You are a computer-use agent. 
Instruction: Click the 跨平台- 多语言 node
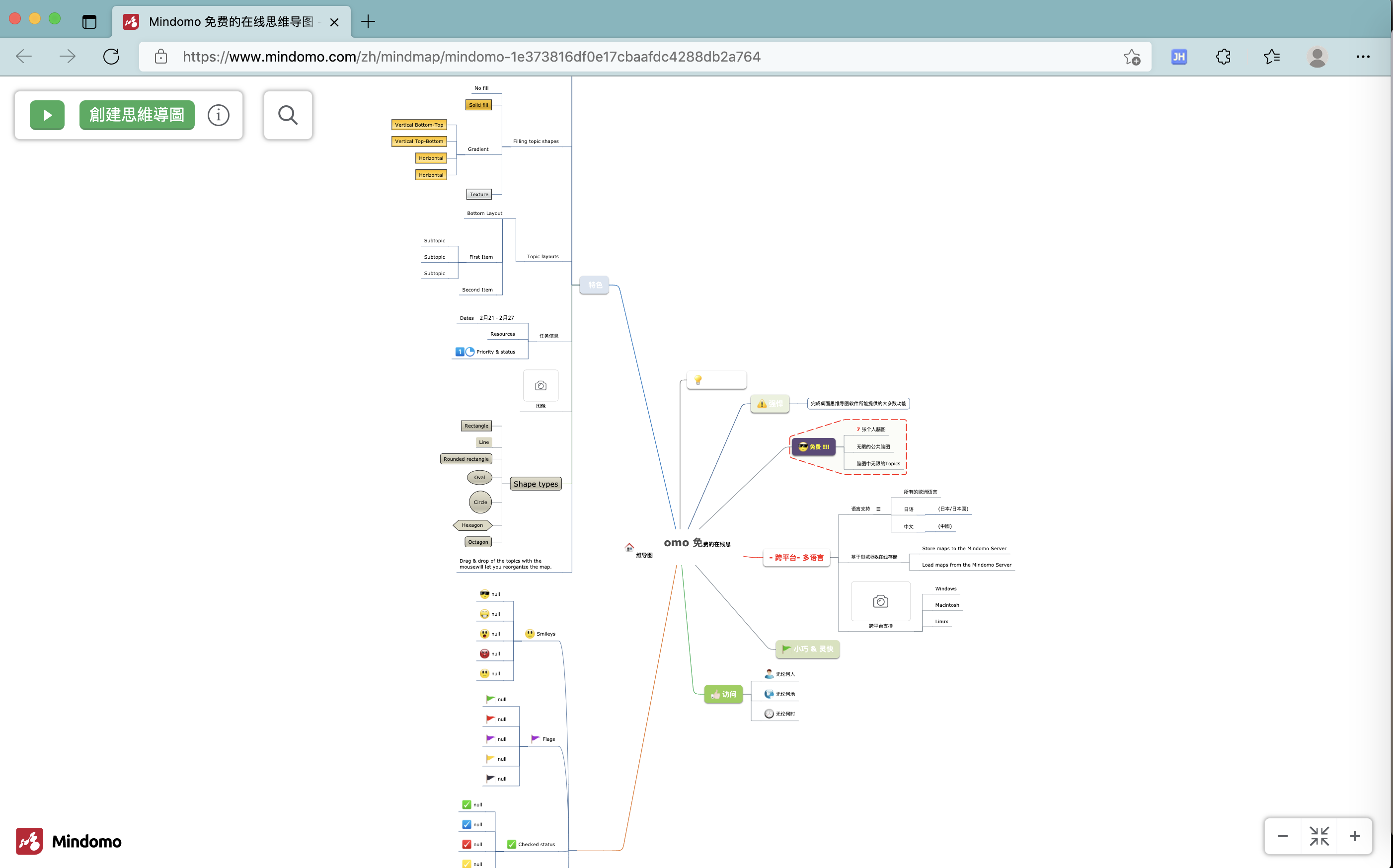tap(796, 558)
